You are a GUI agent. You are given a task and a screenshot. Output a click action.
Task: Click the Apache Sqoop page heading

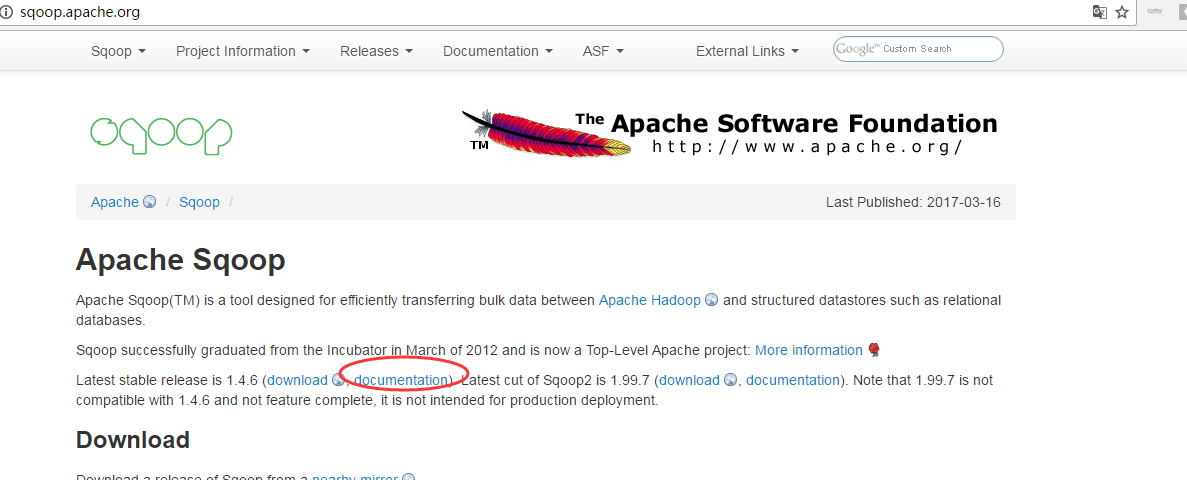tap(180, 260)
